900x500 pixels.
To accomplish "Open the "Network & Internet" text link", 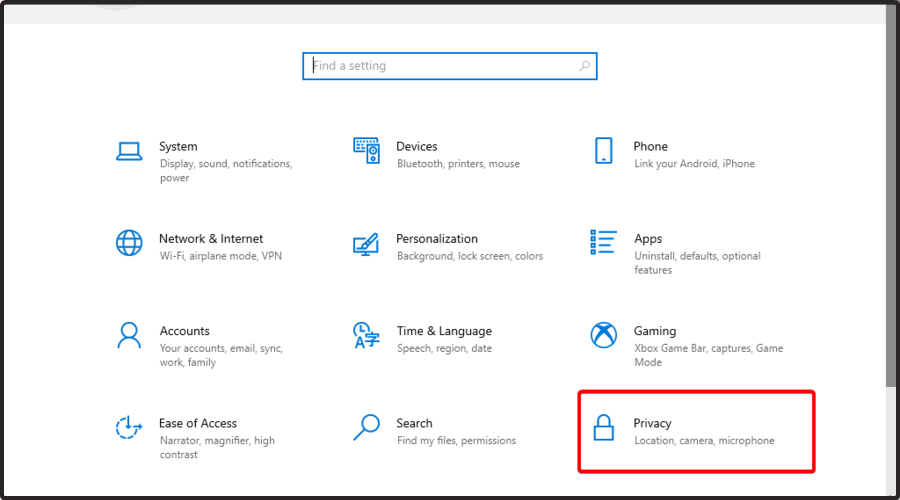I will point(211,239).
